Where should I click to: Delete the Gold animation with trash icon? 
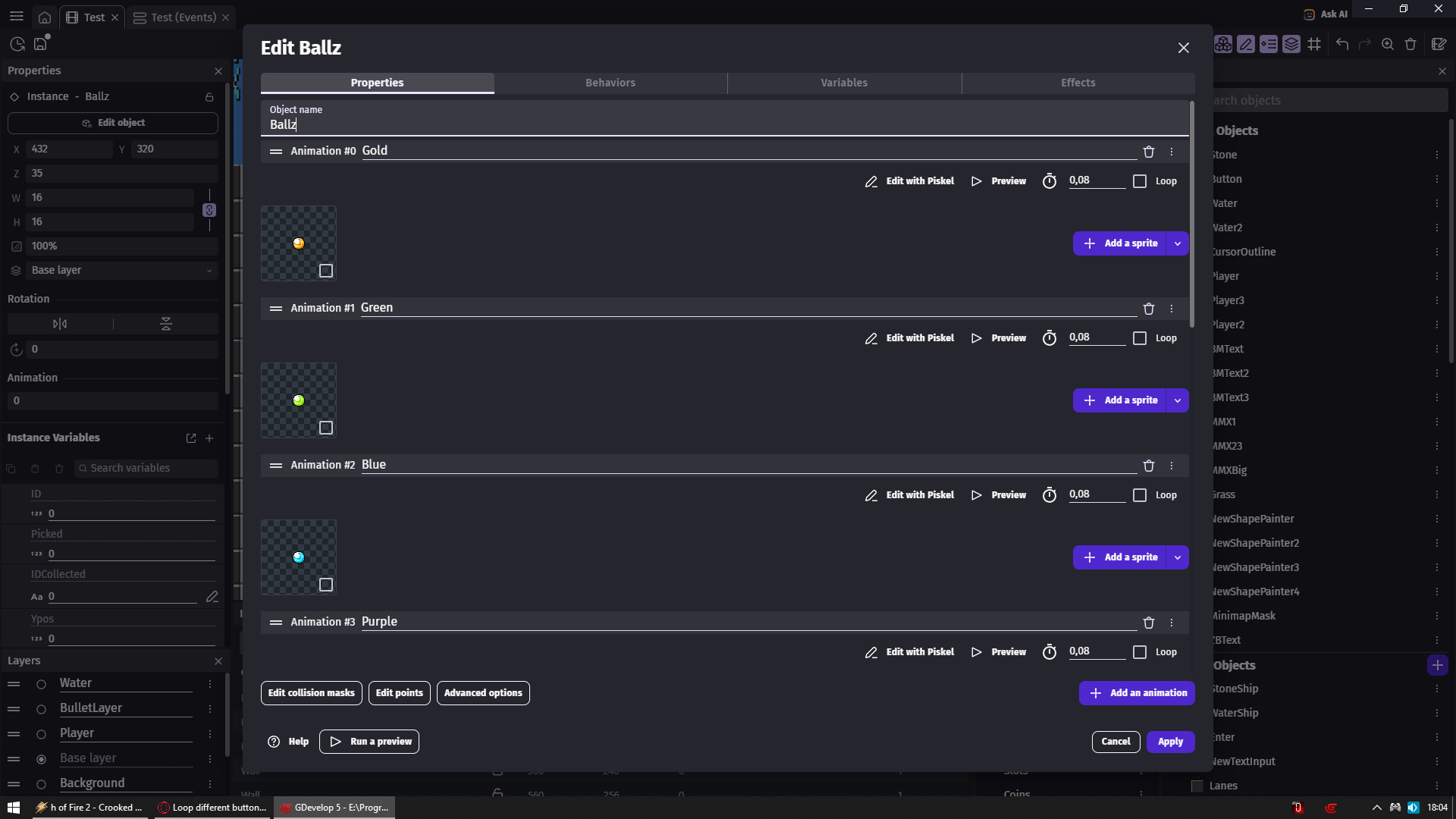pos(1148,152)
